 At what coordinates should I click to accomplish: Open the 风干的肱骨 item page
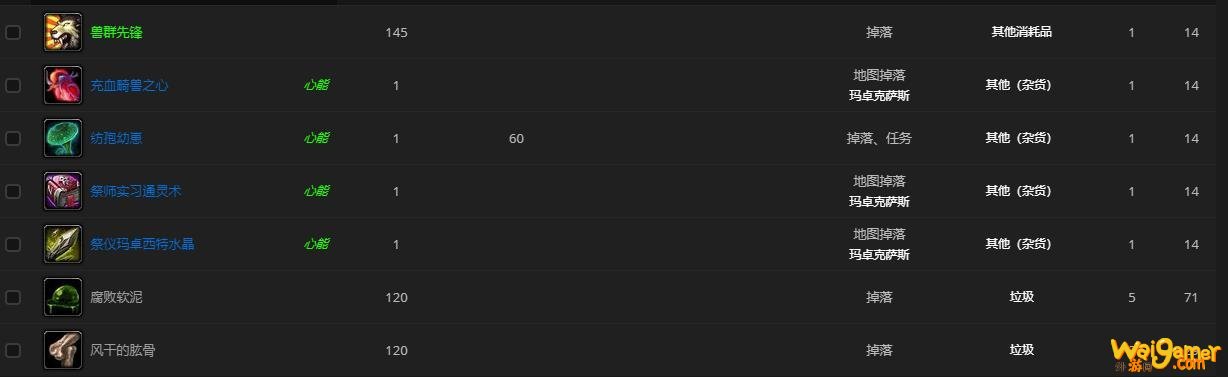click(x=123, y=350)
